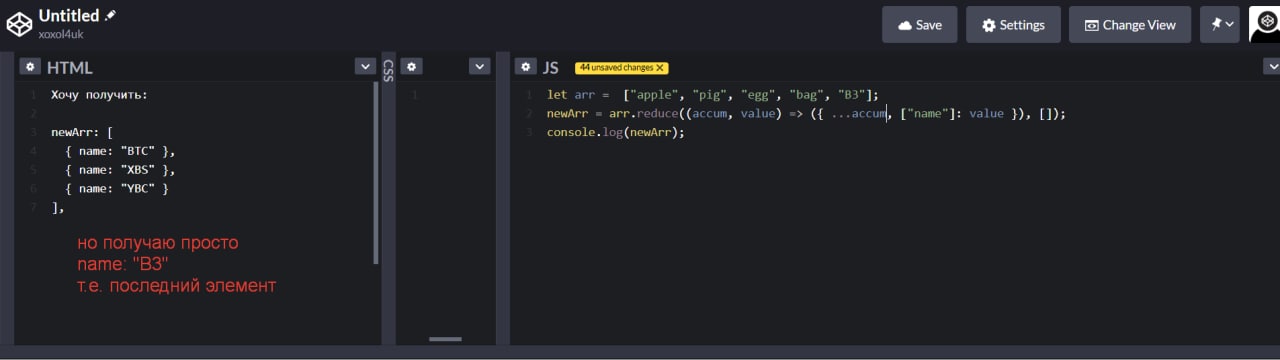Image resolution: width=1280 pixels, height=360 pixels.
Task: Click the '44 unsaved changes' label
Action: click(x=616, y=68)
